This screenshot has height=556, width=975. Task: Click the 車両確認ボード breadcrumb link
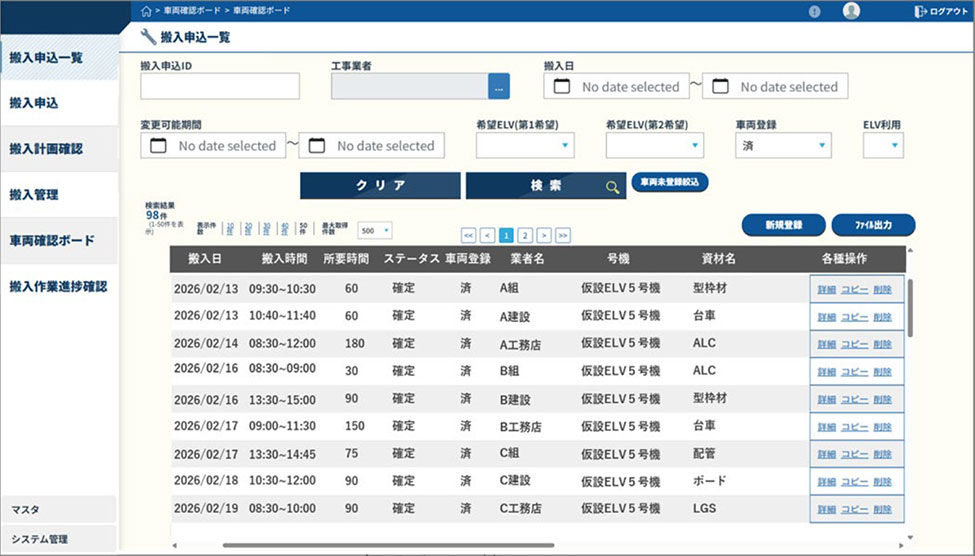[x=192, y=11]
